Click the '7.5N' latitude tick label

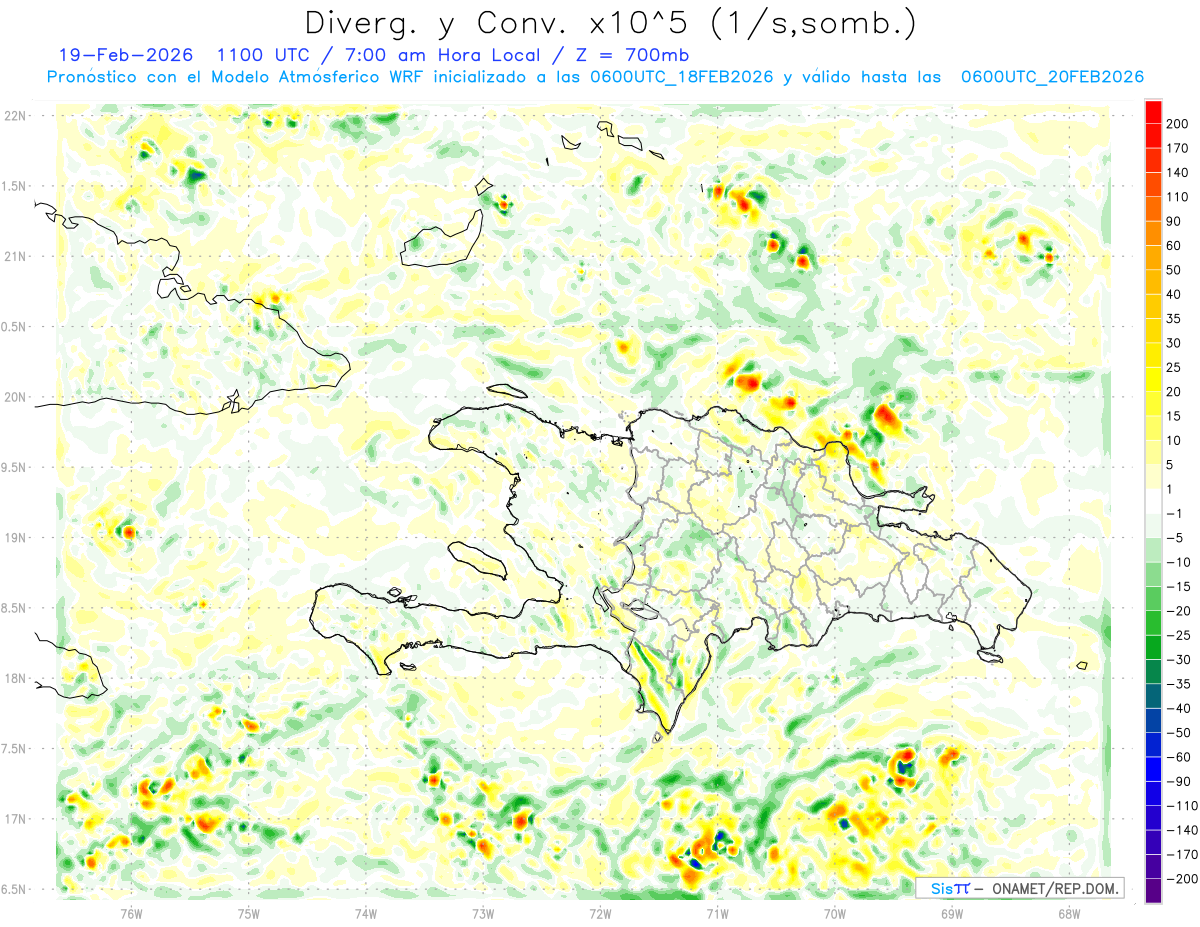(15, 748)
